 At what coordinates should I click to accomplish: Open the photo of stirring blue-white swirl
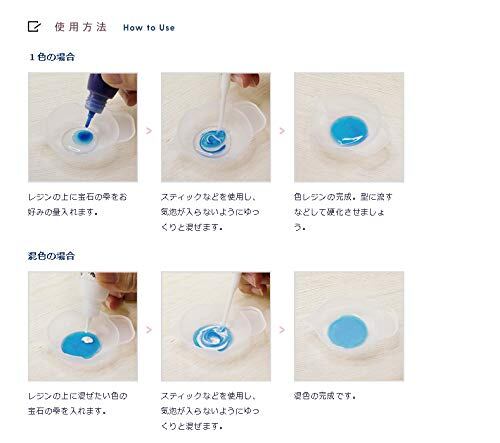(x=216, y=326)
